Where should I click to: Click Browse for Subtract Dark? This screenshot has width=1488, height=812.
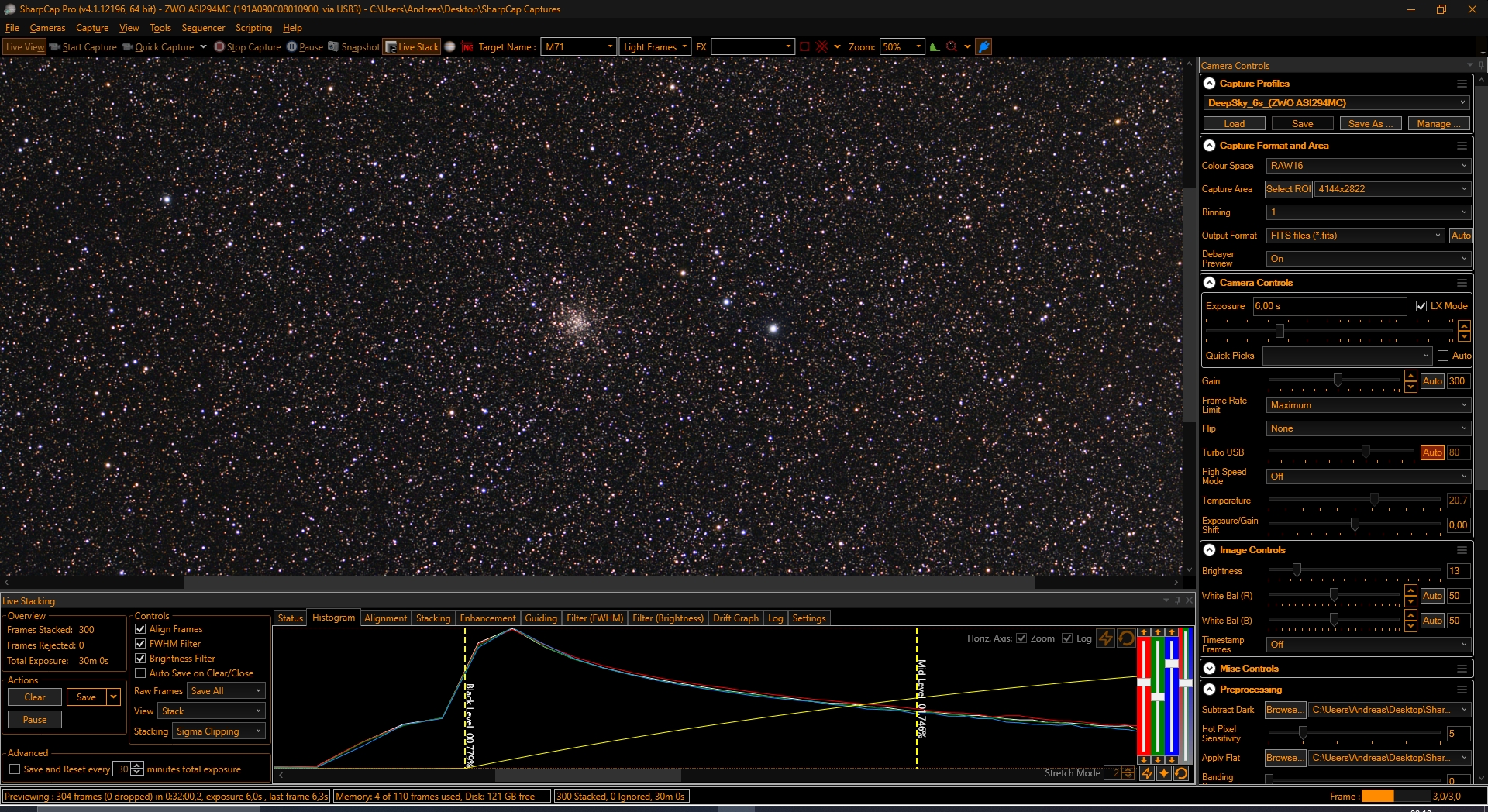point(1284,710)
